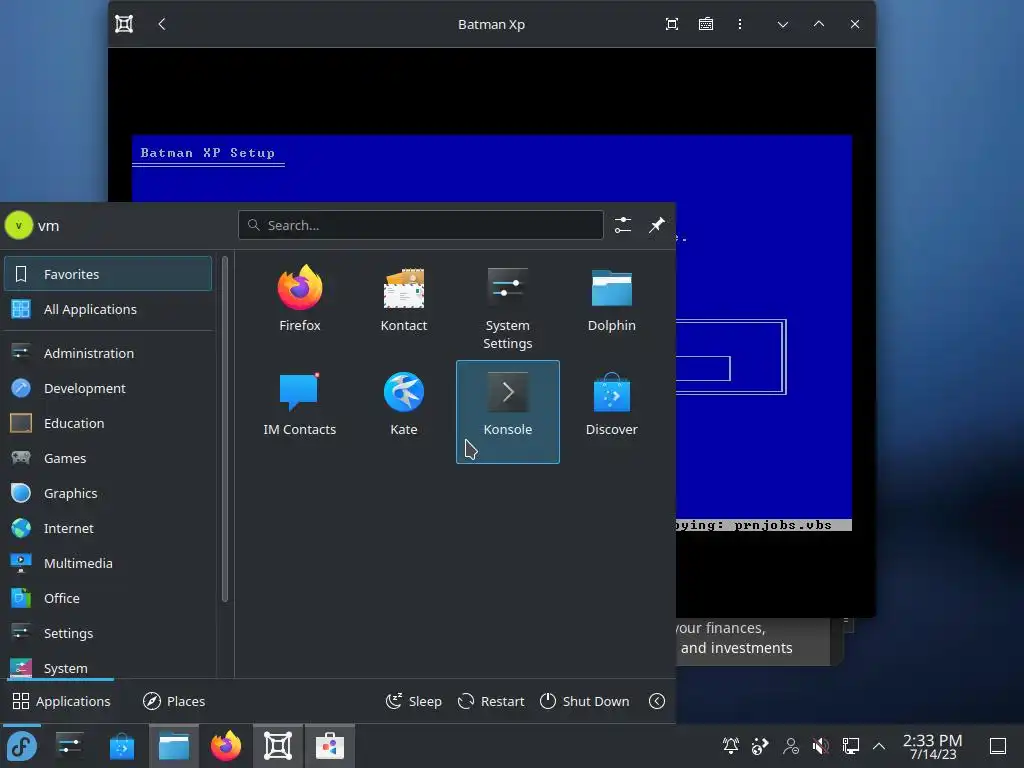This screenshot has width=1024, height=768.
Task: Open Office category
Action: pyautogui.click(x=108, y=598)
